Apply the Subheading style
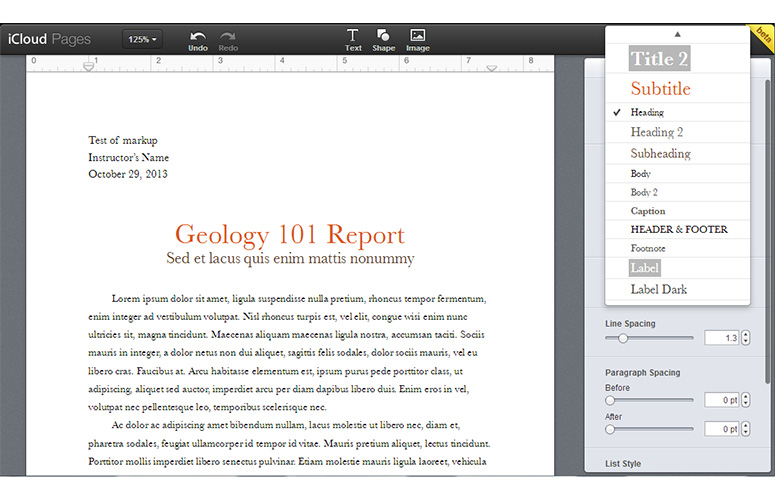The image size is (775, 500). point(678,154)
